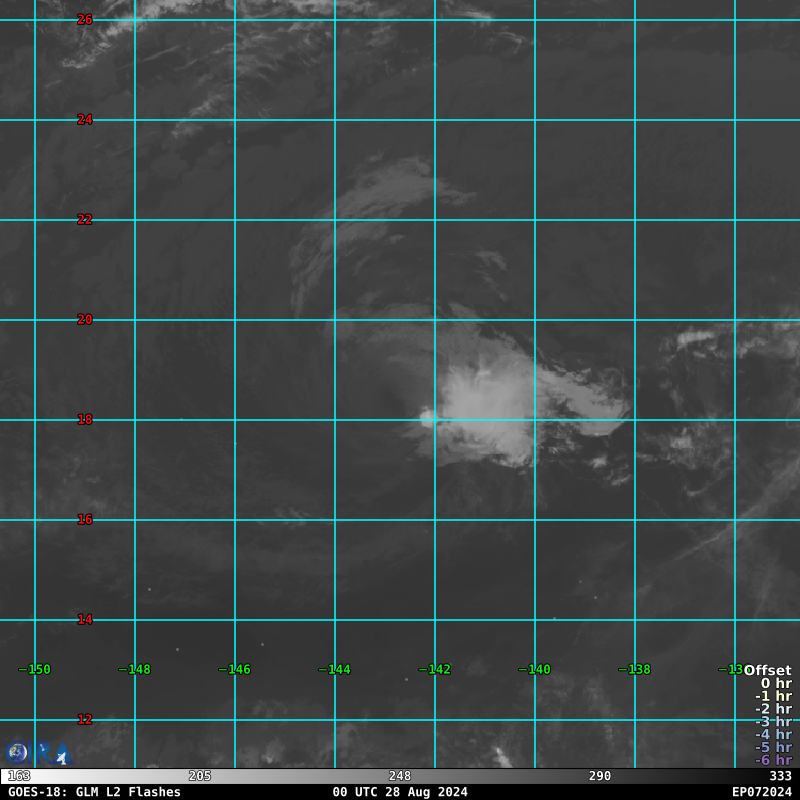Screen dimensions: 800x800
Task: Click the '00 UTC 28 Aug 2024' timestamp
Action: pyautogui.click(x=400, y=792)
